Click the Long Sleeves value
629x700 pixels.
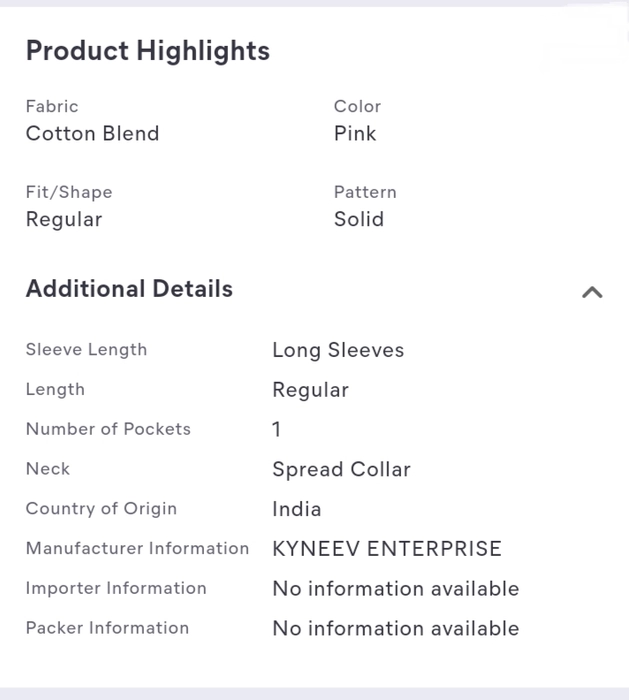point(338,350)
